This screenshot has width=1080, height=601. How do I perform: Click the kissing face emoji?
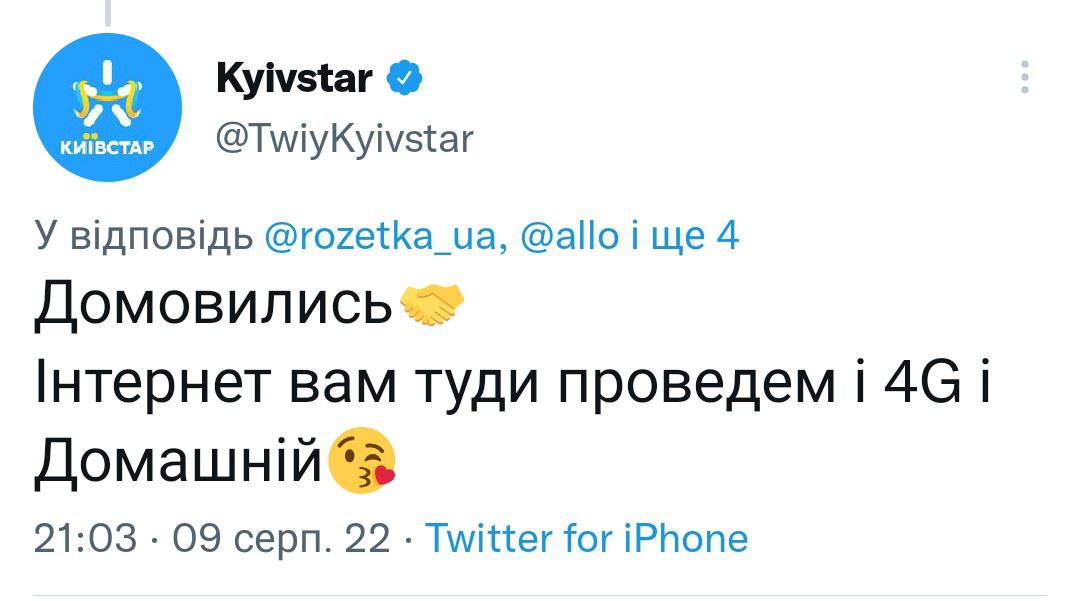[363, 464]
